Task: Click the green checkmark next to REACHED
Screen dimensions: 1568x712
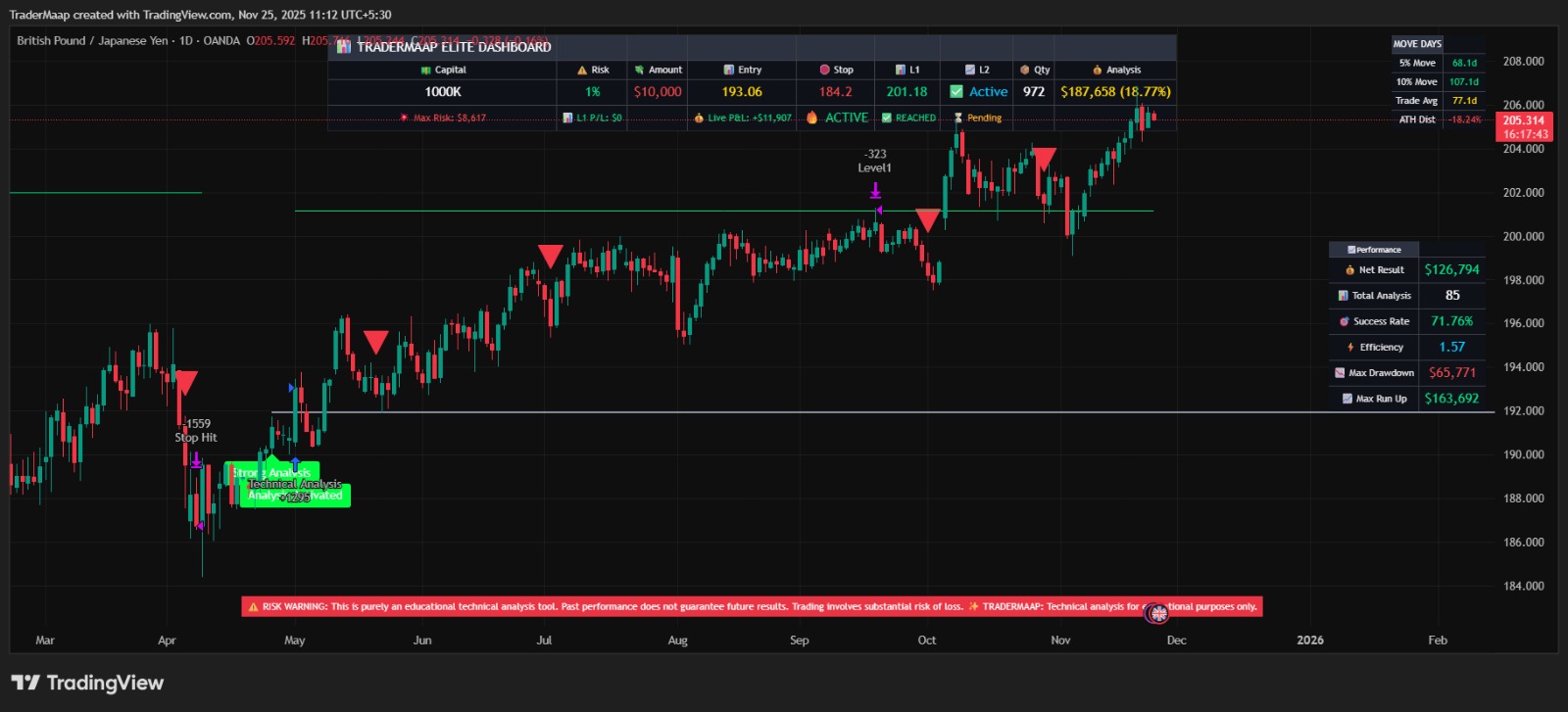Action: [887, 118]
